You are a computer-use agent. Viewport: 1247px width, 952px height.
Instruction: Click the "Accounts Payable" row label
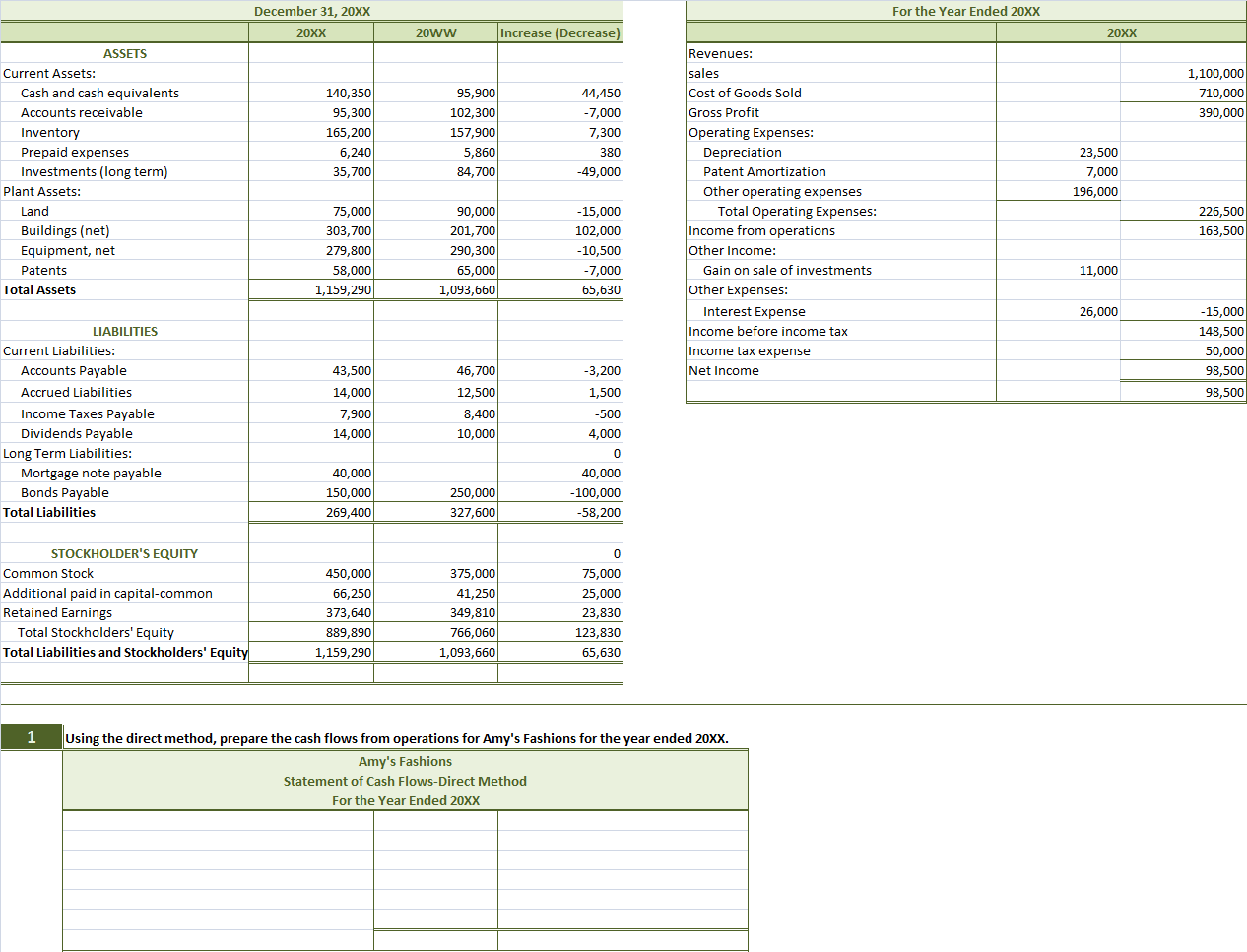pyautogui.click(x=74, y=370)
